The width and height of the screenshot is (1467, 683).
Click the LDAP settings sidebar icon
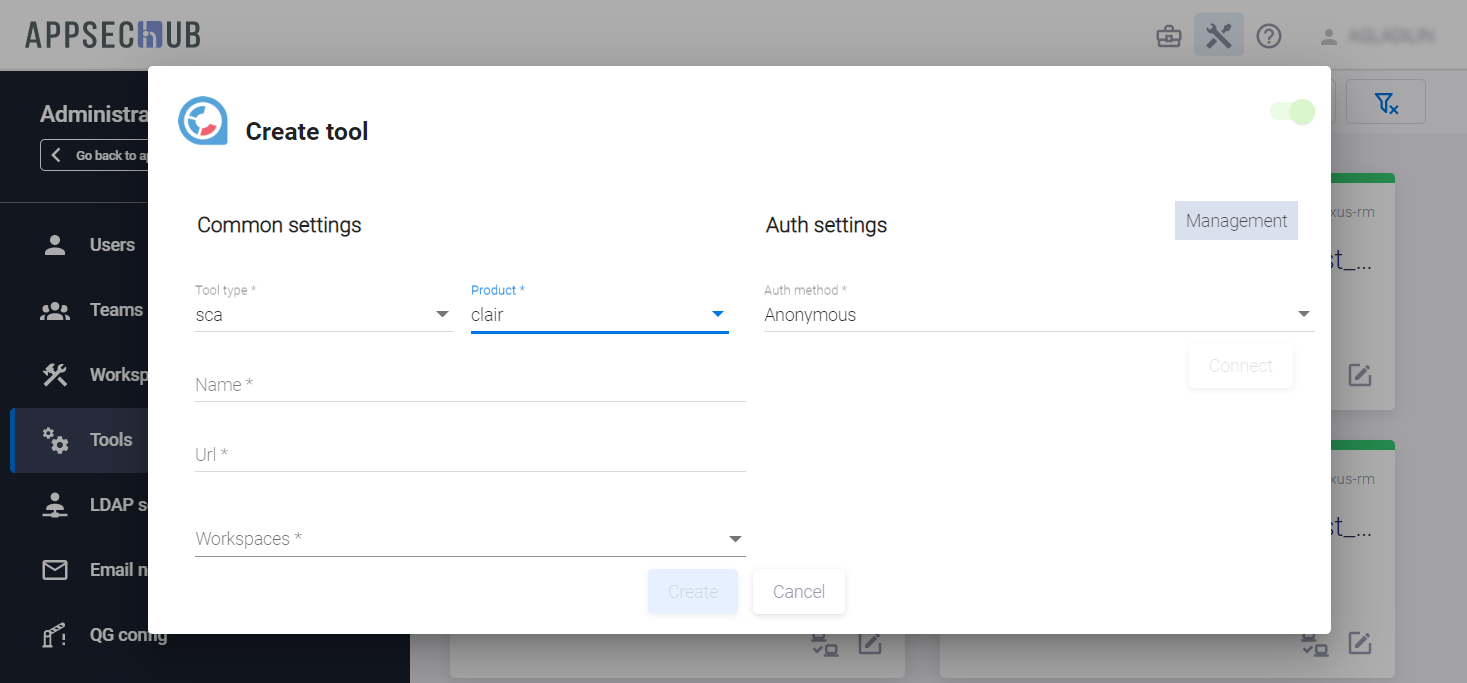point(55,505)
